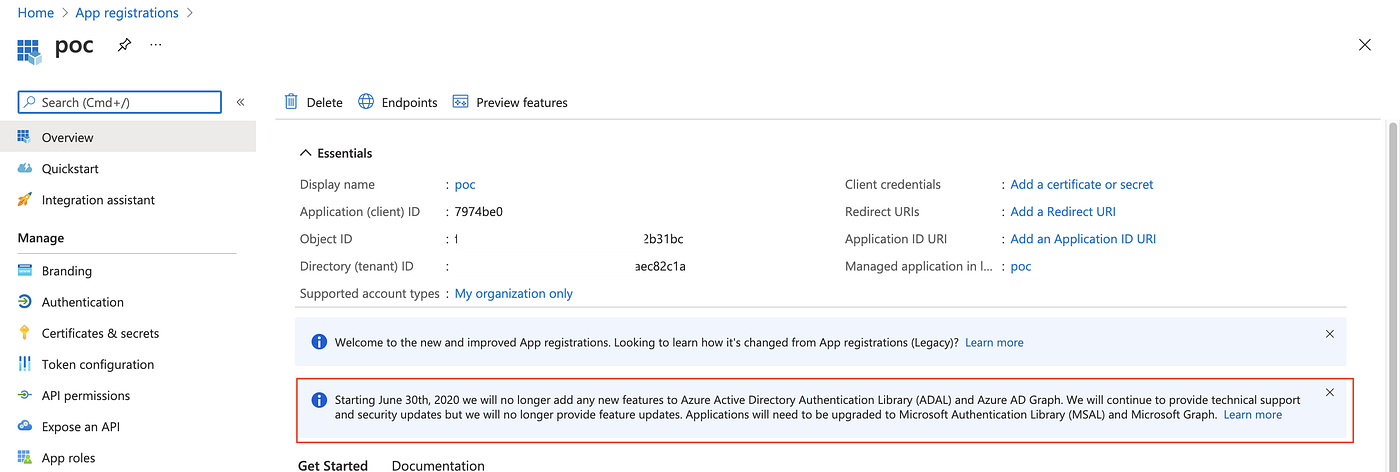Open the Managed application poc link
The height and width of the screenshot is (472, 1400).
1021,267
